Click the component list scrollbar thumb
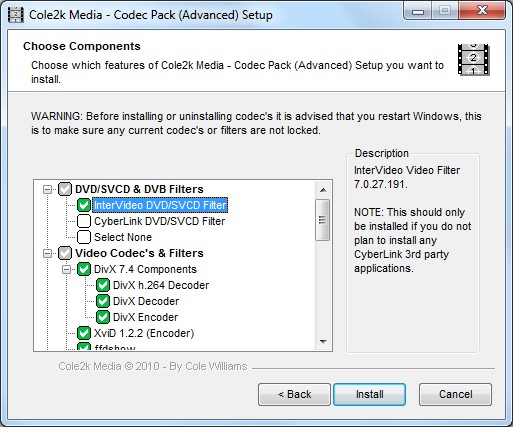Image resolution: width=513 pixels, height=427 pixels. coord(322,220)
